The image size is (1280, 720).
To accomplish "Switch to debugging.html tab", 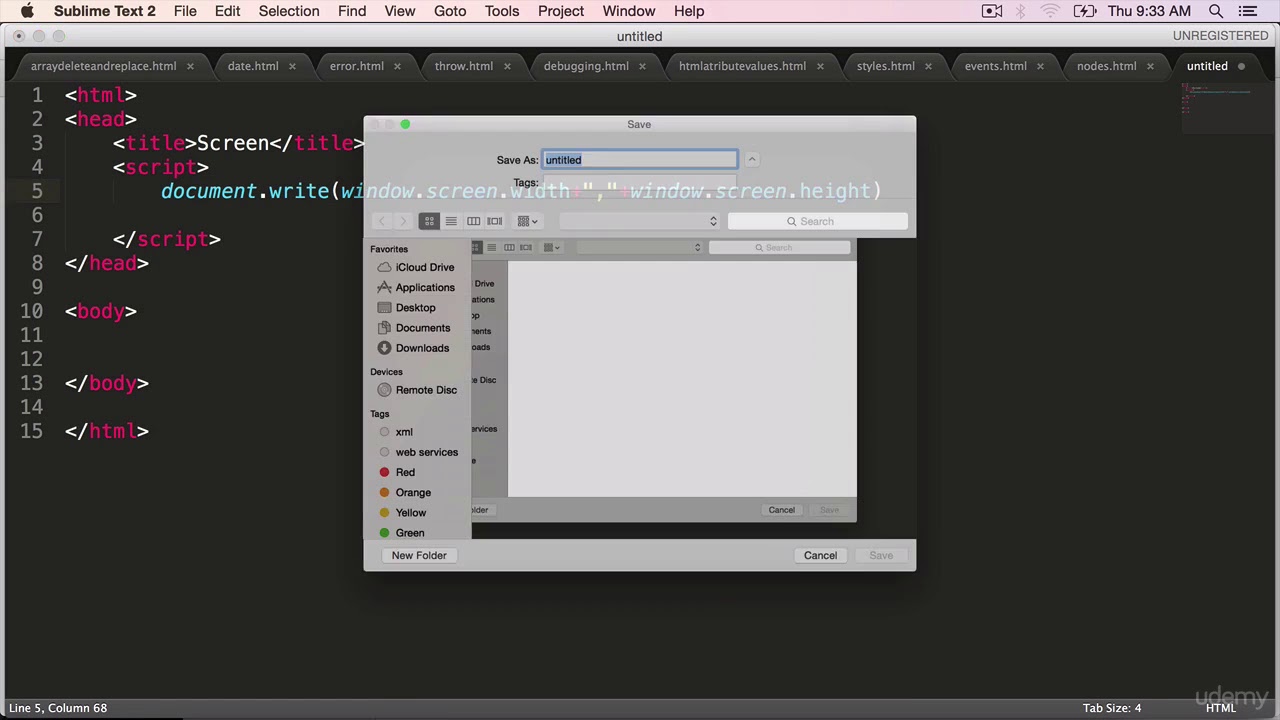I will click(x=586, y=66).
